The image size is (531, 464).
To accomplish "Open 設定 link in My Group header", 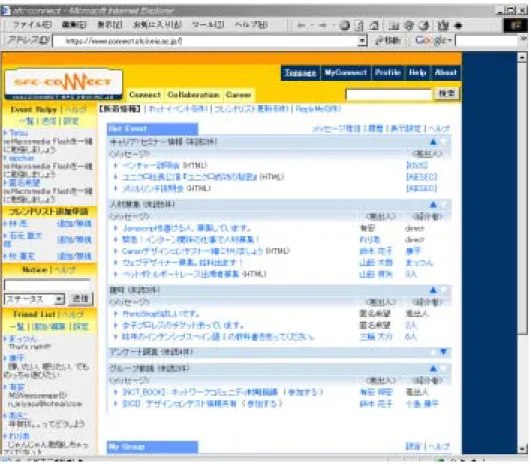I will 413,447.
